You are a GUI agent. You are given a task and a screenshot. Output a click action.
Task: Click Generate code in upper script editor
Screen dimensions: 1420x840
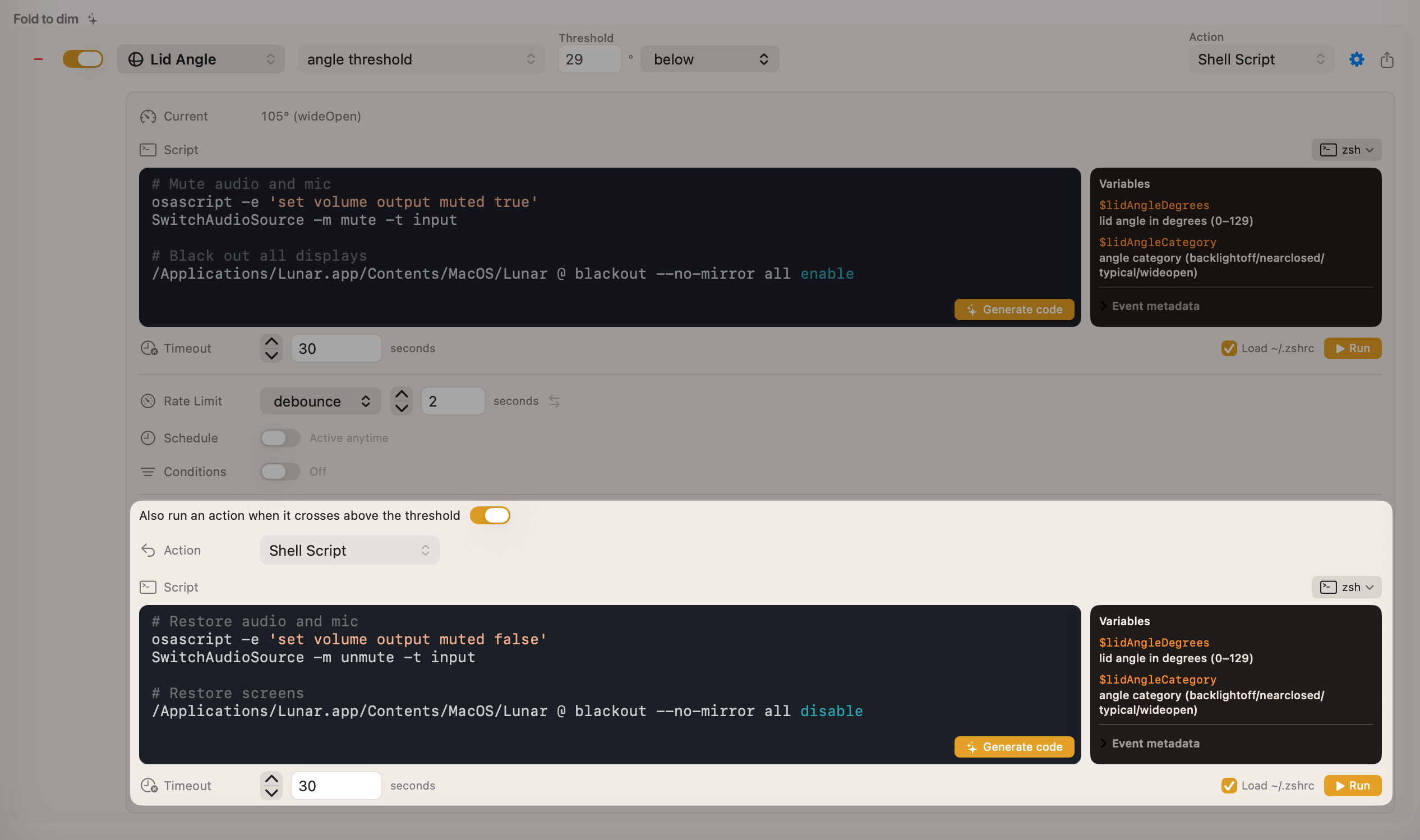1013,310
